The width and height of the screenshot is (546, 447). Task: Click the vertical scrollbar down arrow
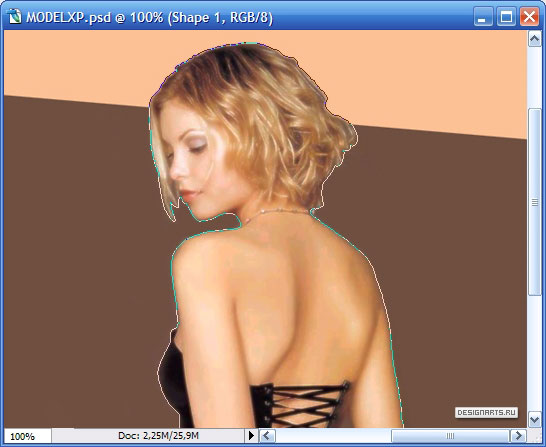[x=535, y=419]
